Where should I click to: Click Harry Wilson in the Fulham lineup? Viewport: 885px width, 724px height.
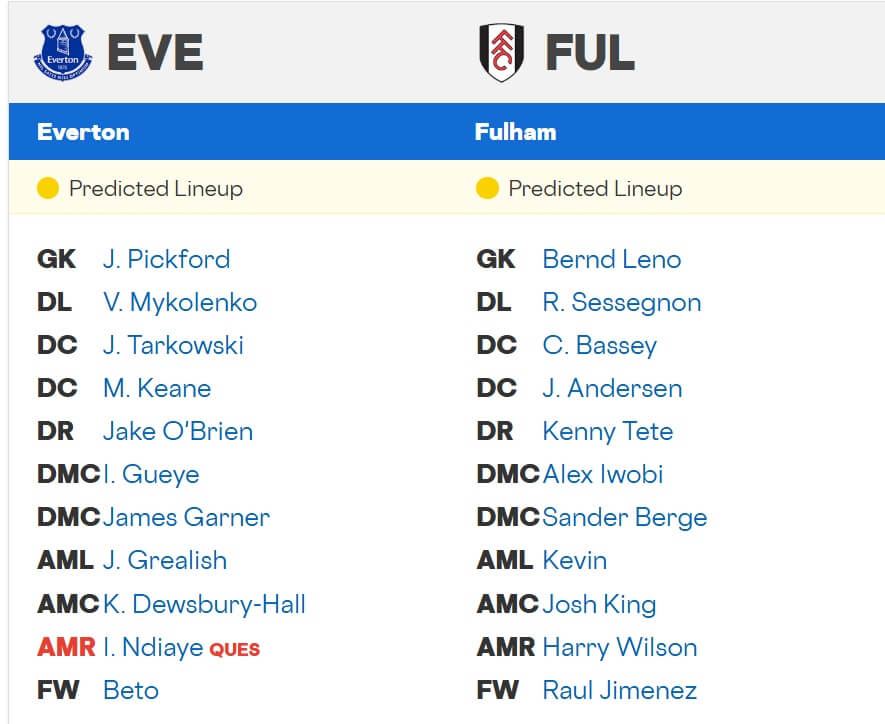[x=618, y=647]
